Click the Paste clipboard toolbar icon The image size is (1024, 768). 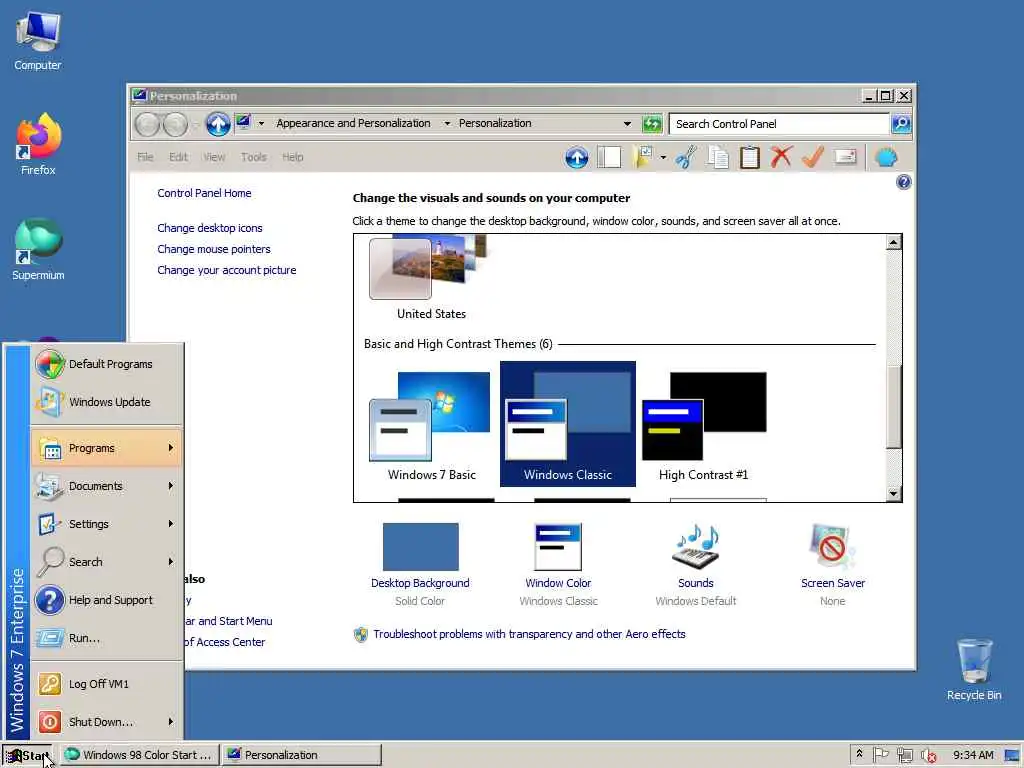pyautogui.click(x=750, y=157)
